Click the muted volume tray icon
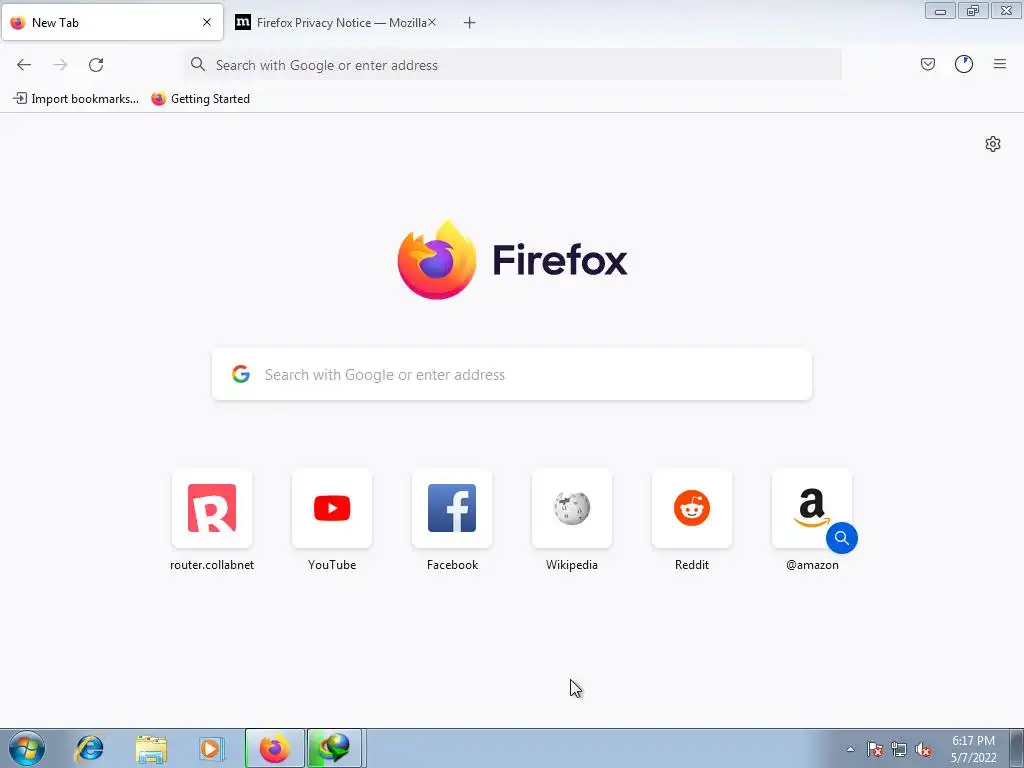The height and width of the screenshot is (768, 1024). coord(923,749)
